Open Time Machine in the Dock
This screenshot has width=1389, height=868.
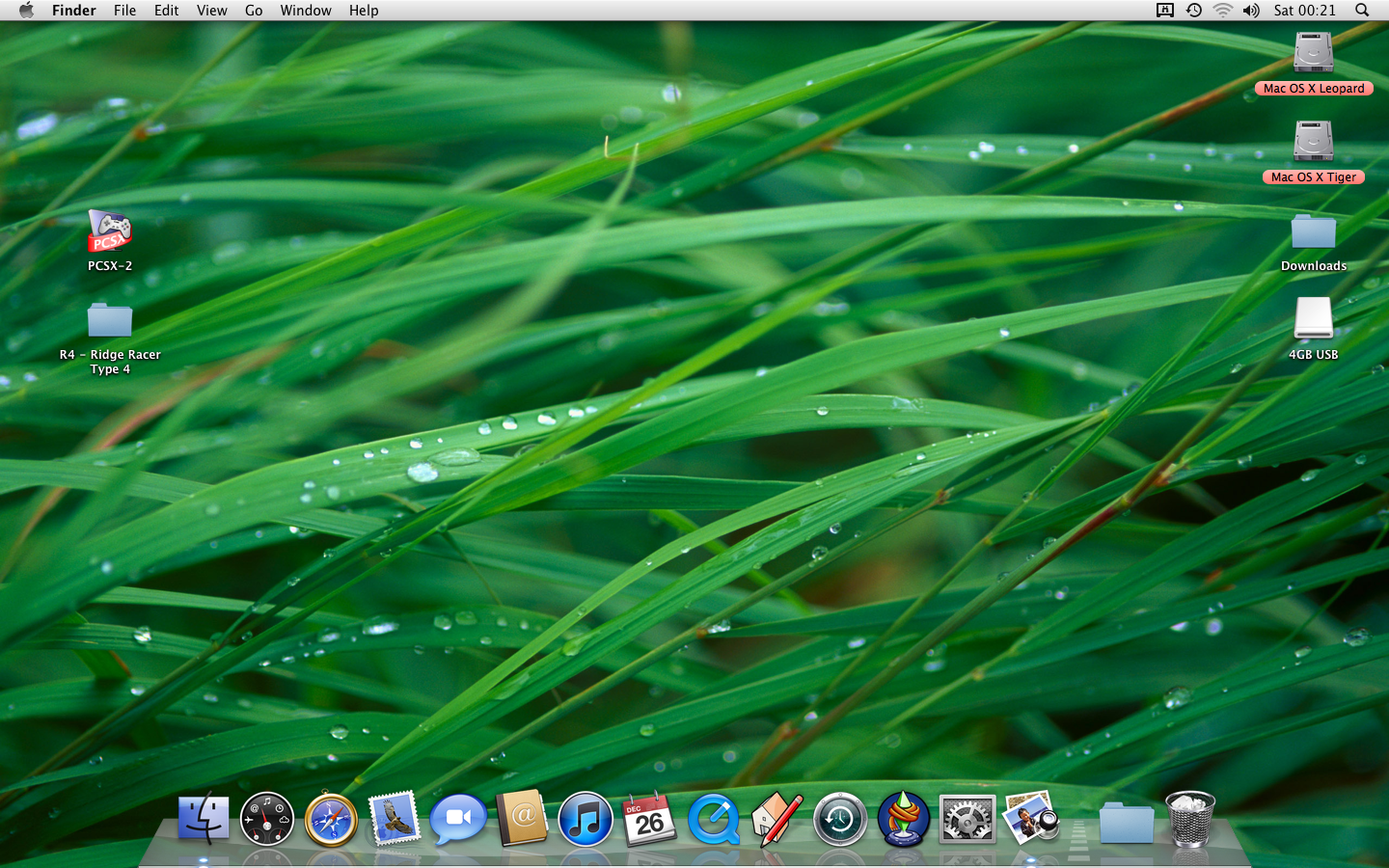[x=840, y=820]
